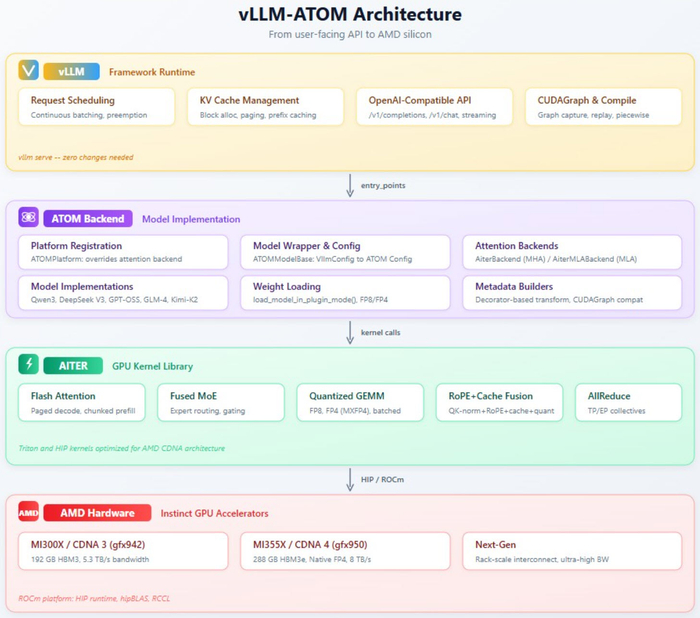Open the KV Cache Management card

pyautogui.click(x=266, y=107)
